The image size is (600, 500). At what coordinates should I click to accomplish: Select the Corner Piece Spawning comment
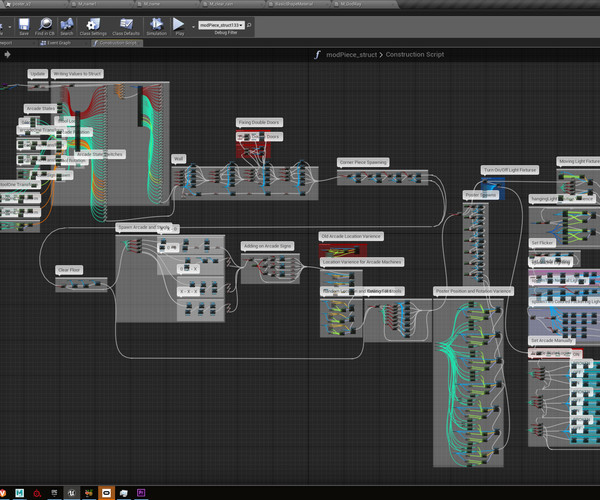[x=362, y=161]
